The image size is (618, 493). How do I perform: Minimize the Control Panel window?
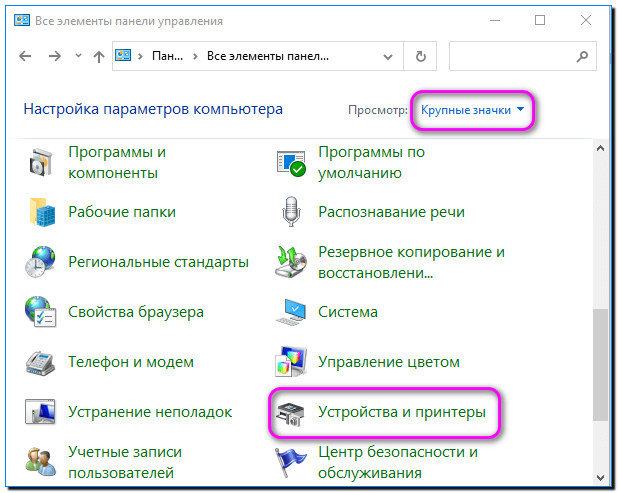[x=495, y=20]
